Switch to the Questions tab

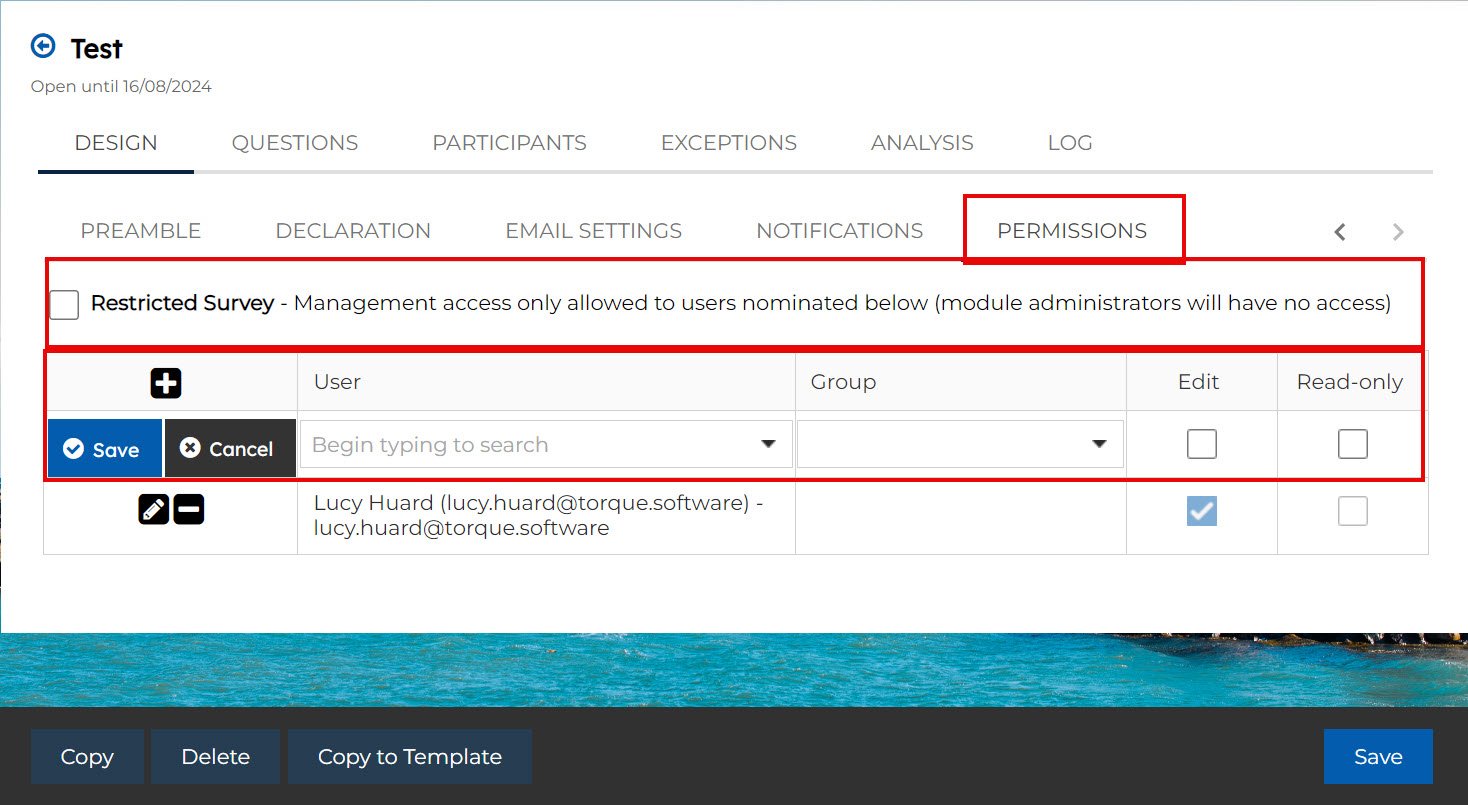click(x=295, y=143)
